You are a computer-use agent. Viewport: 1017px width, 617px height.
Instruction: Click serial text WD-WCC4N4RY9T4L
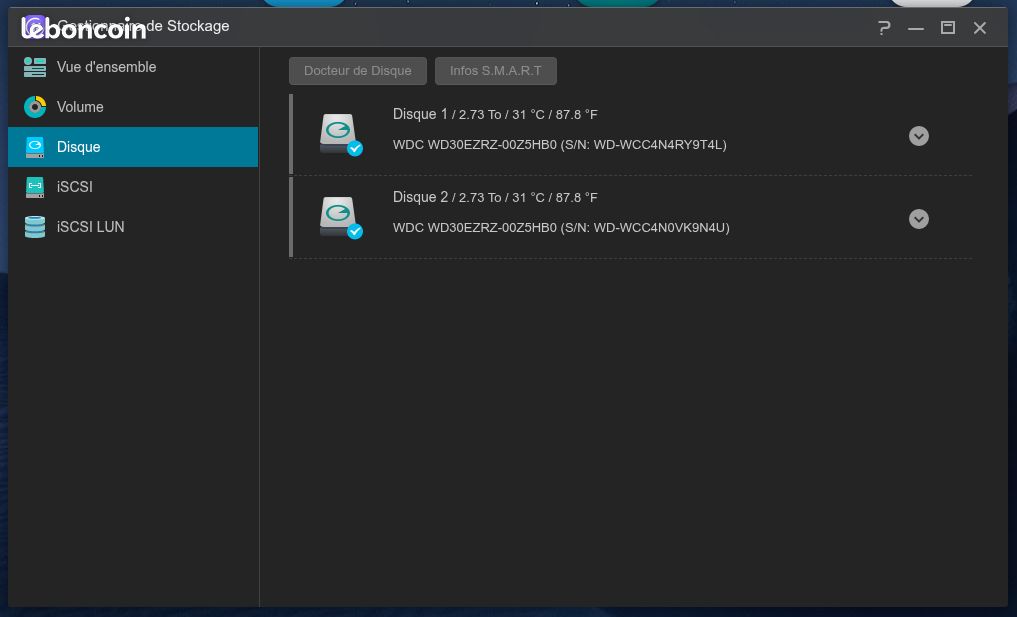point(659,145)
